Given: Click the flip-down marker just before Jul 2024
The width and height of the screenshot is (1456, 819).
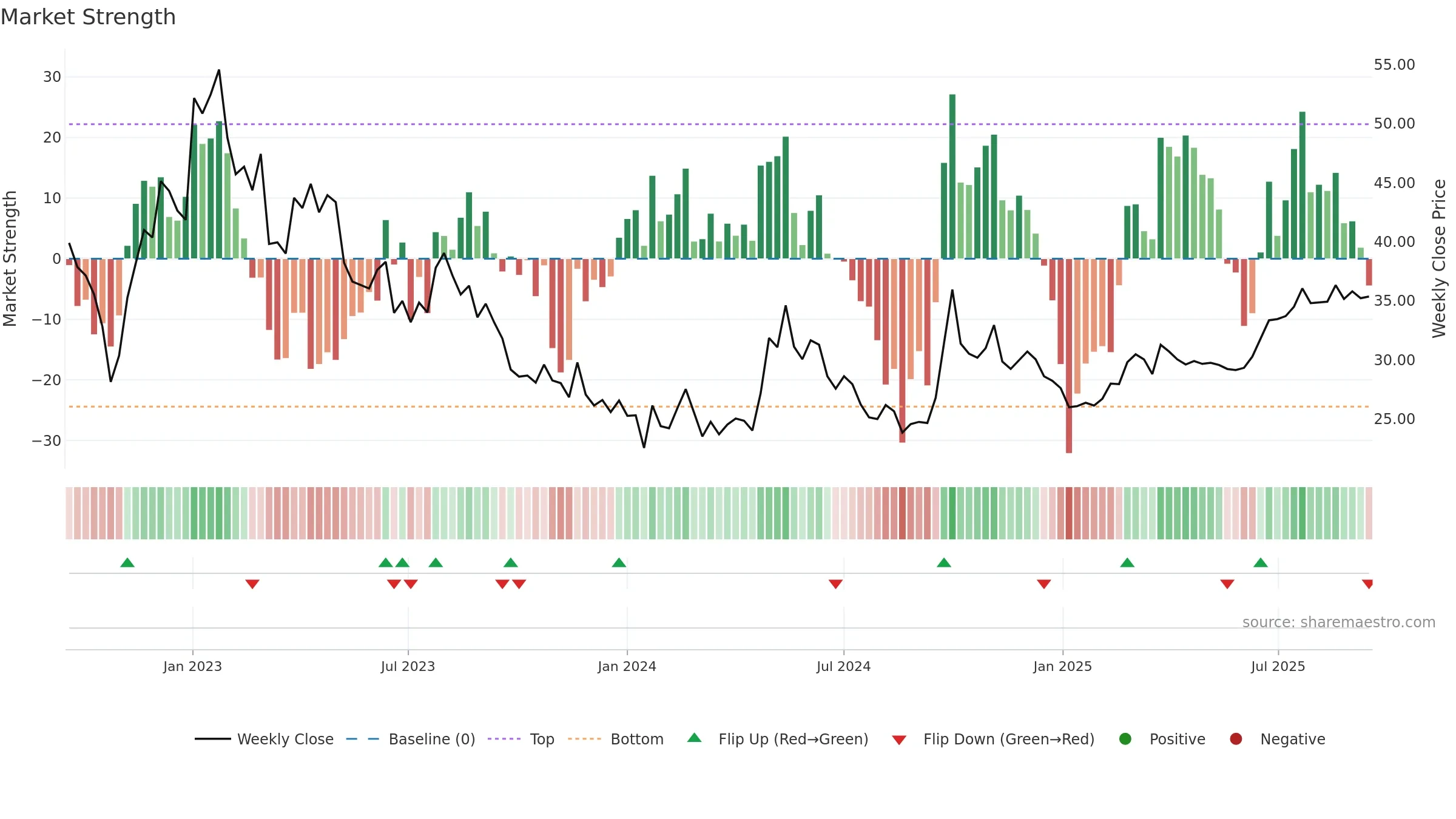Looking at the screenshot, I should point(835,584).
